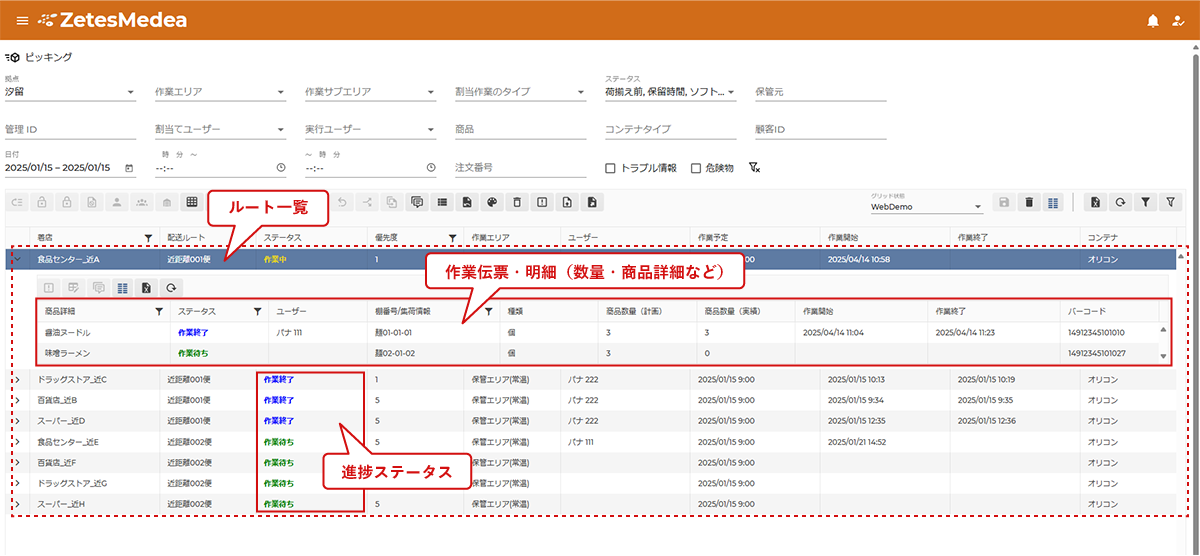Open the 拠点 dropdown showing 汐留
The height and width of the screenshot is (556, 1200).
click(70, 93)
